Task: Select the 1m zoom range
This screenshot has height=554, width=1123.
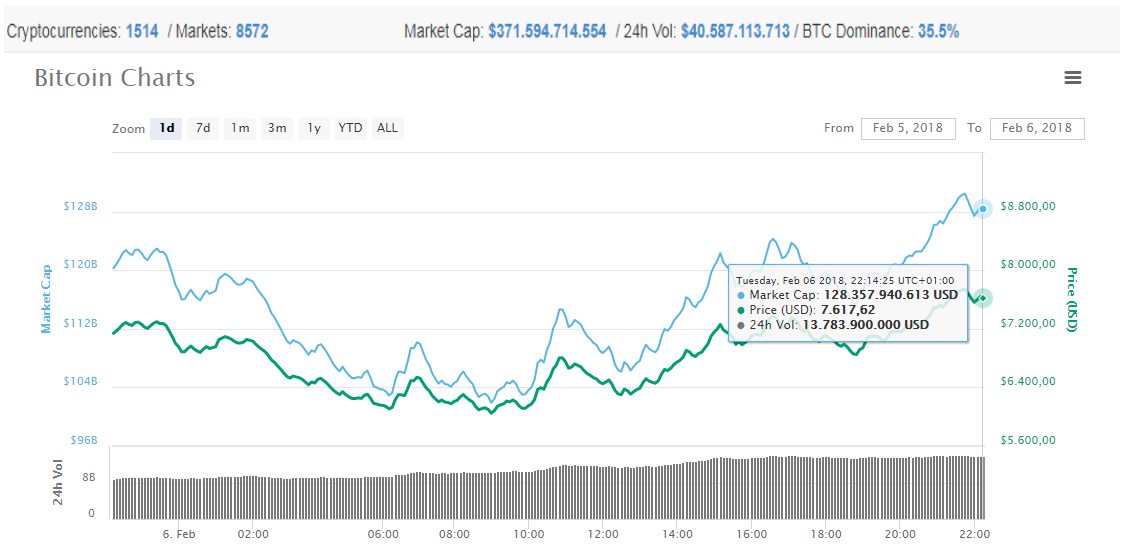Action: 240,129
